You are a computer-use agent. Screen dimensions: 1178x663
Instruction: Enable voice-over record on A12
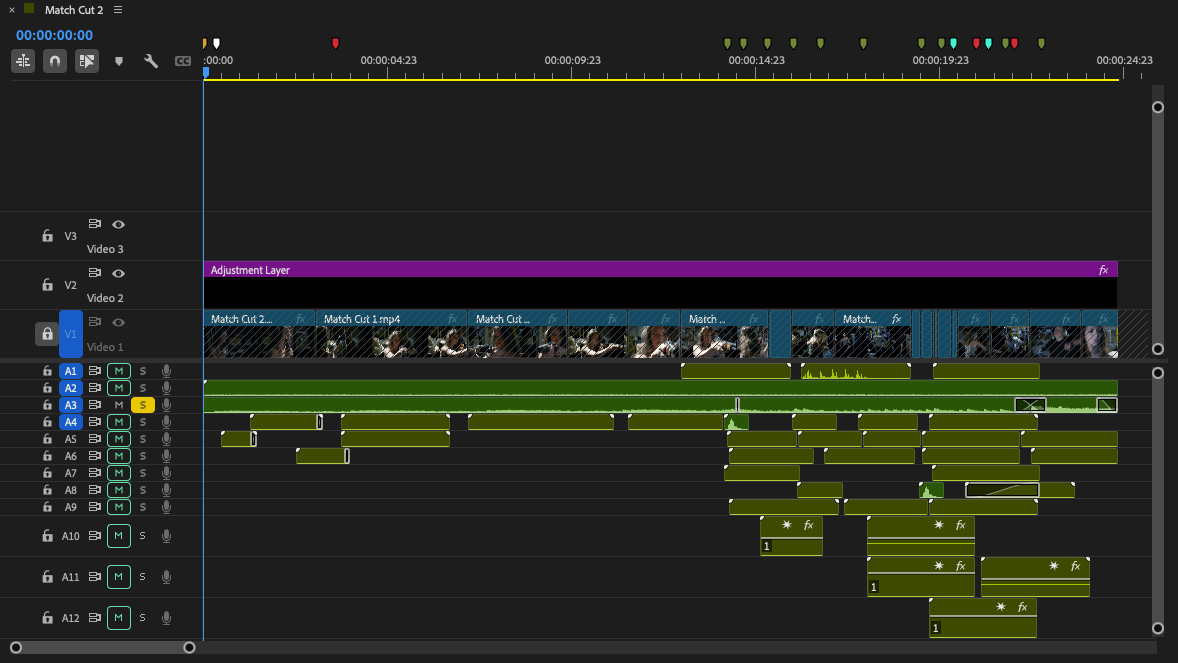click(166, 618)
